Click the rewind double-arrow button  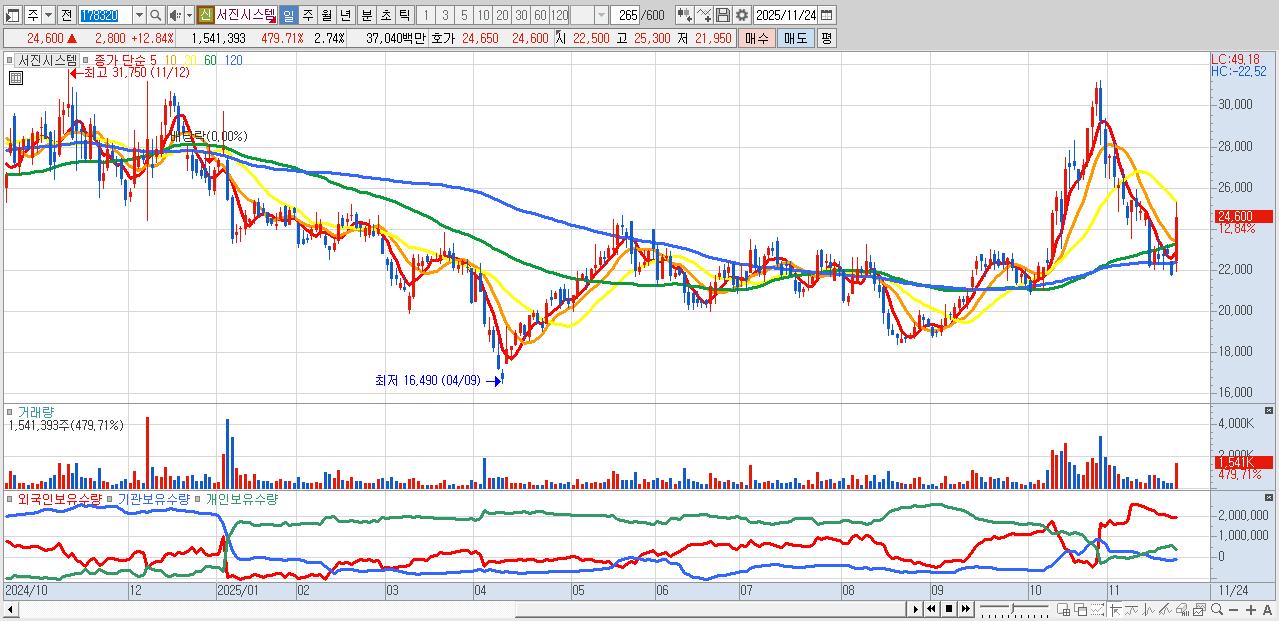click(931, 609)
